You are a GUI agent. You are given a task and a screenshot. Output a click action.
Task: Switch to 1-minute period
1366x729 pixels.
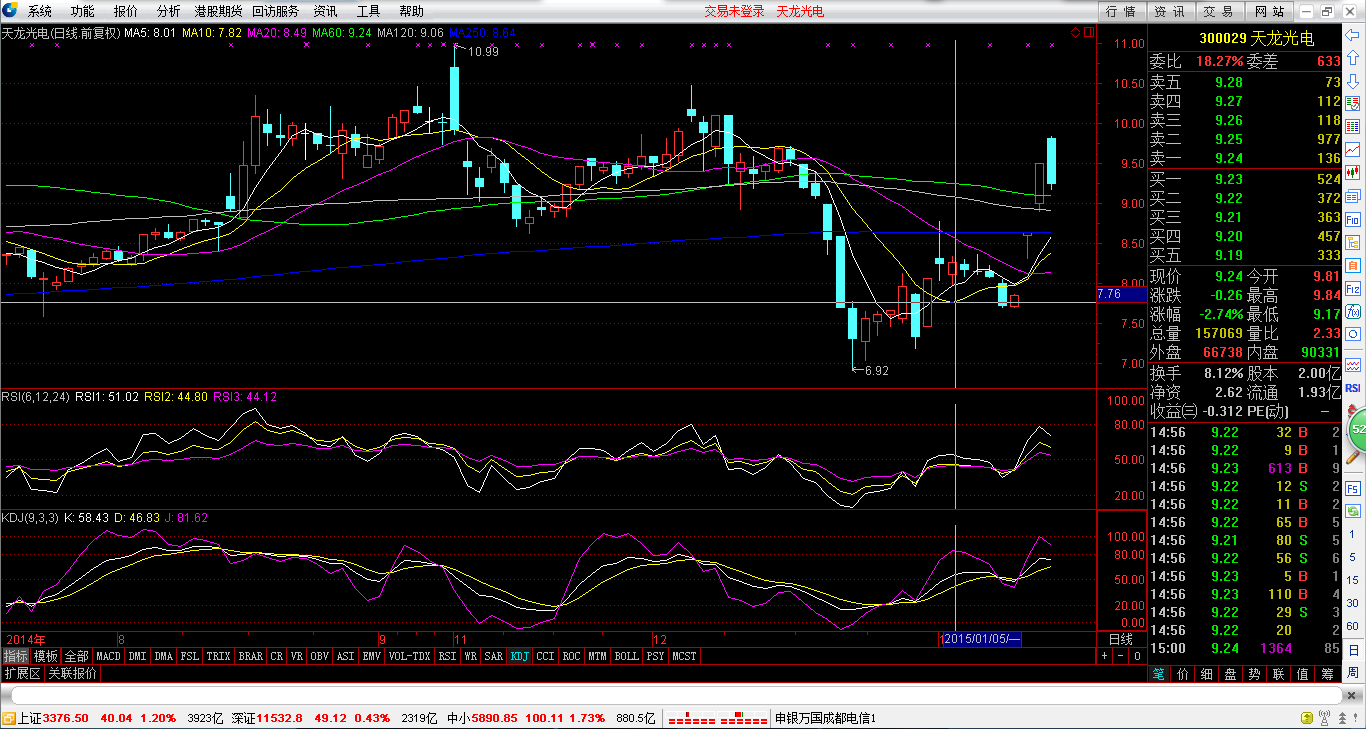1352,533
